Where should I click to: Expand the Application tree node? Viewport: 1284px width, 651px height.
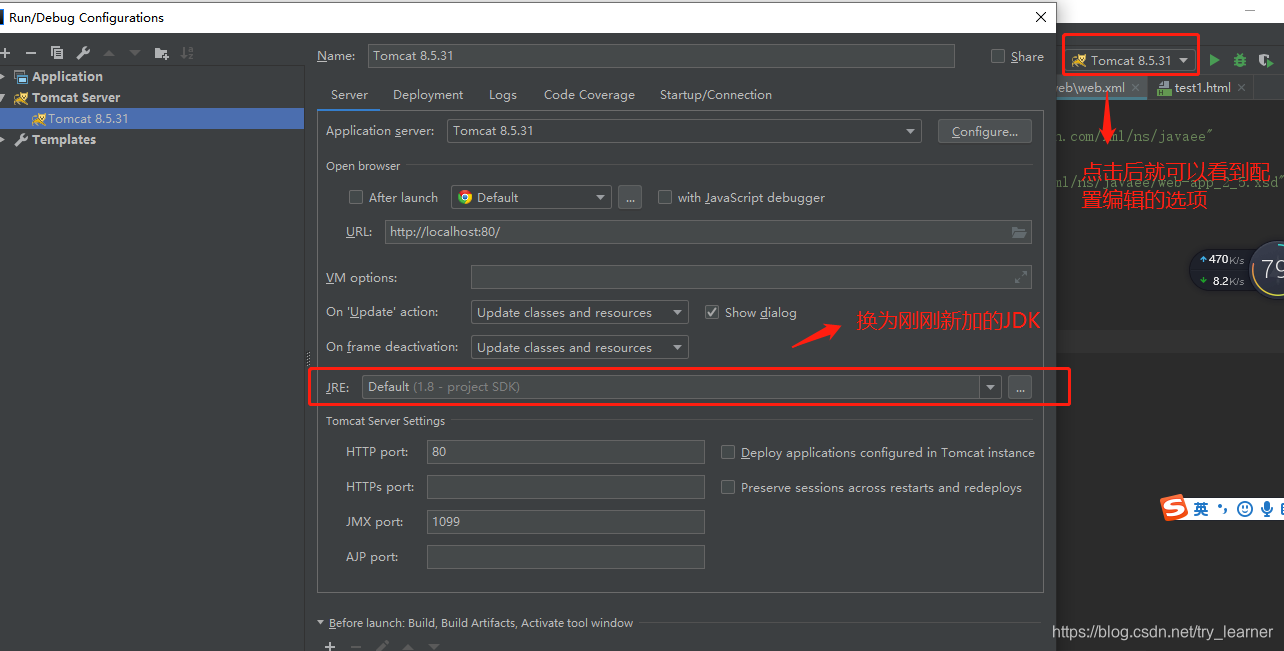[4, 77]
